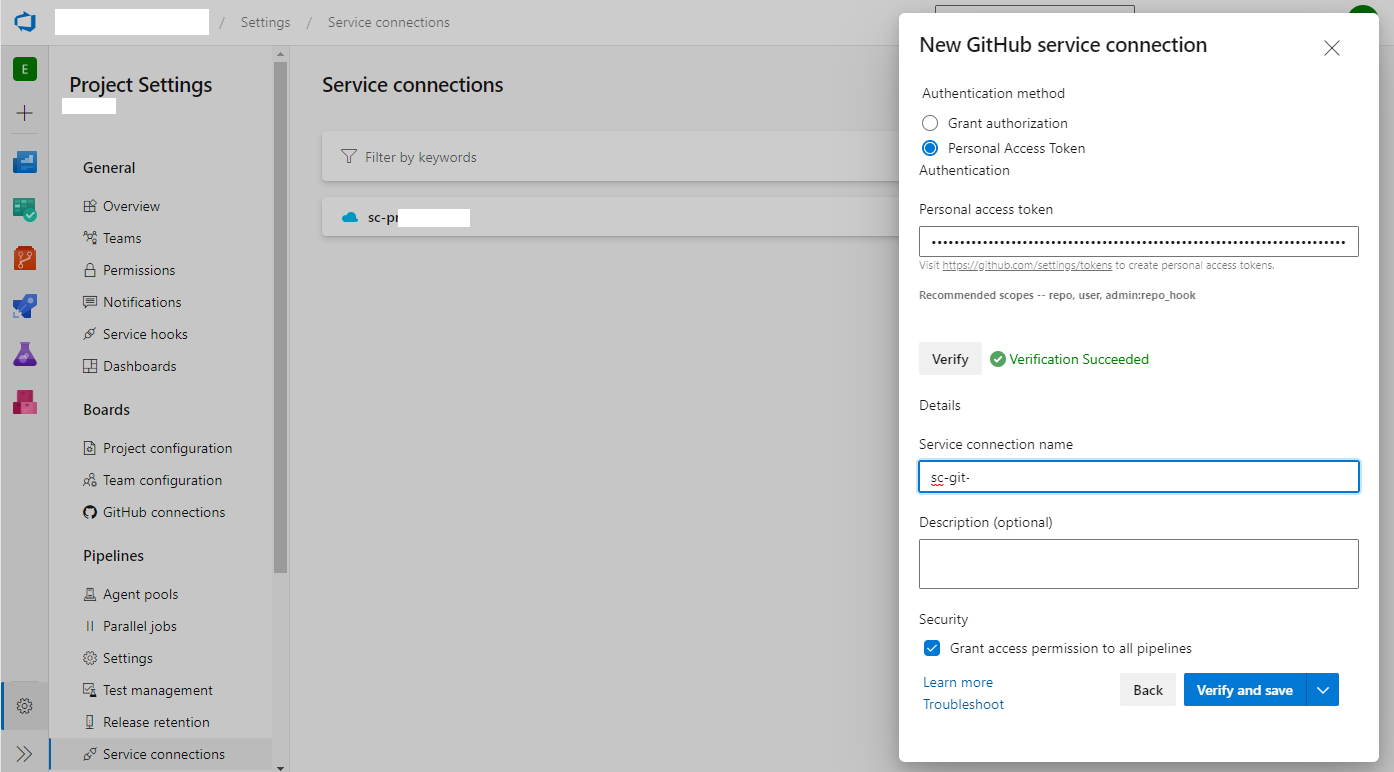Open the Test Plans flask icon

pos(25,353)
